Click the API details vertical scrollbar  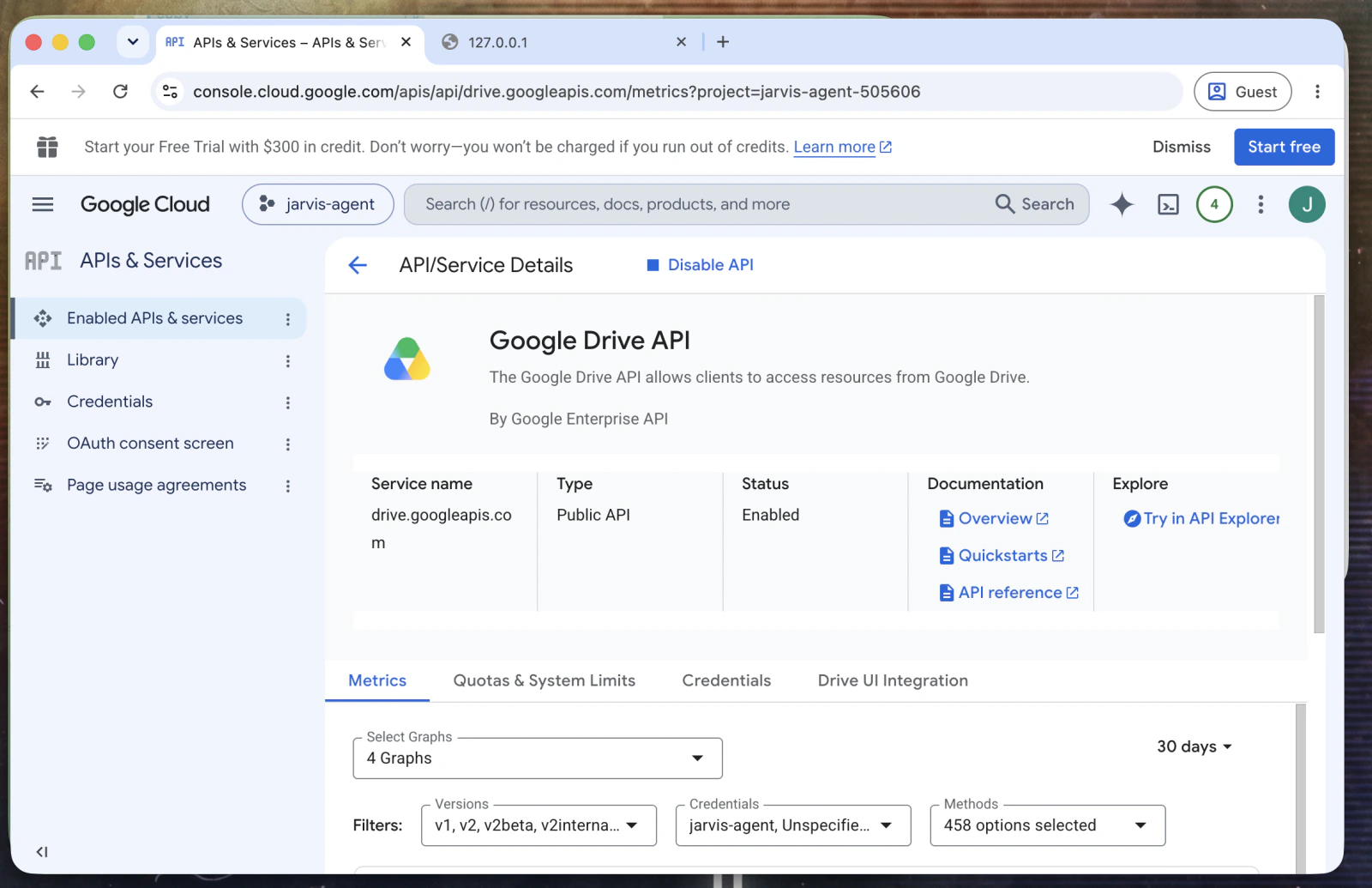(x=1319, y=463)
